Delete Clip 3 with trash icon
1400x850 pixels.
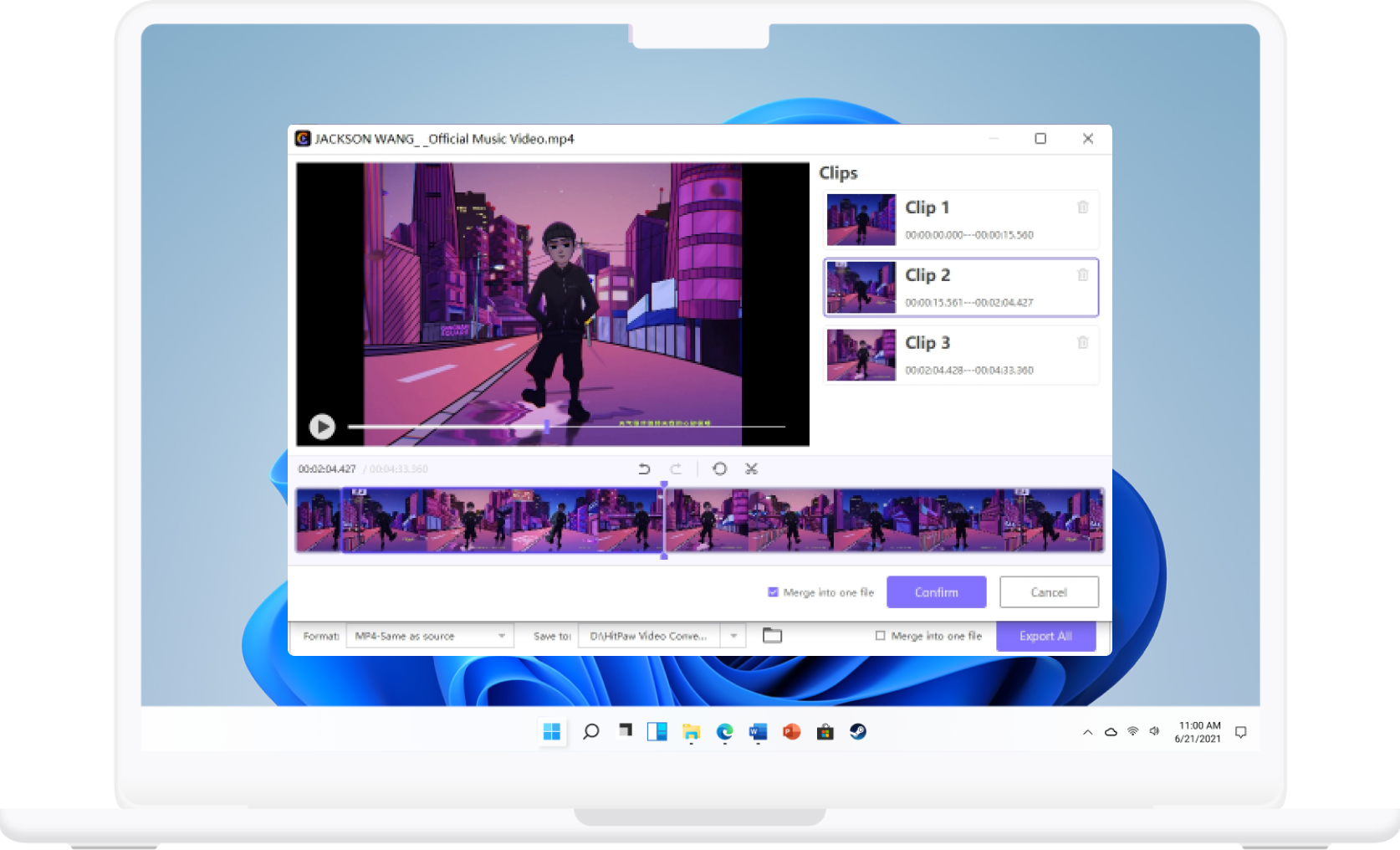point(1083,342)
